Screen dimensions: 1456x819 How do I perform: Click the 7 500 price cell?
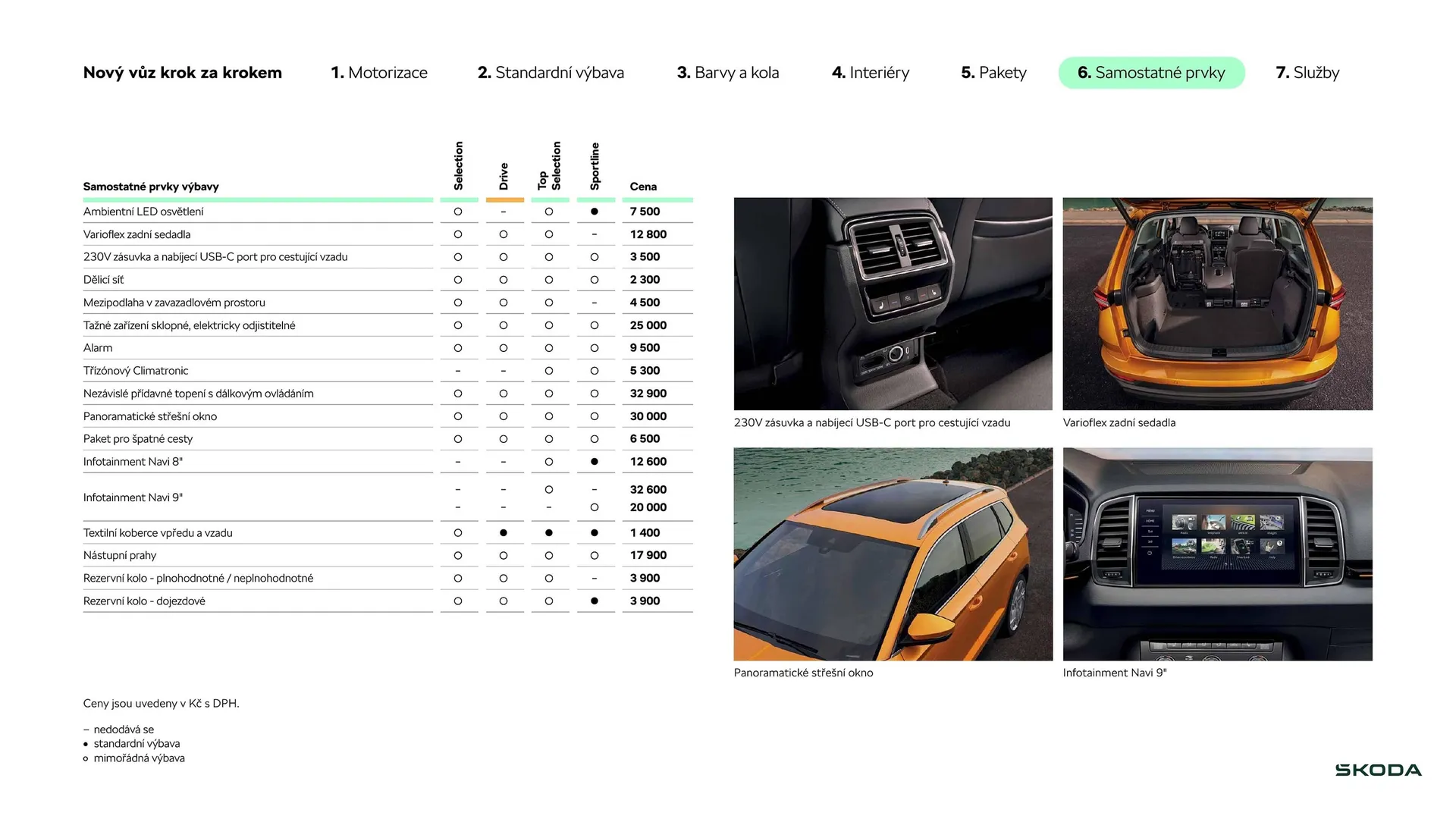tap(645, 212)
